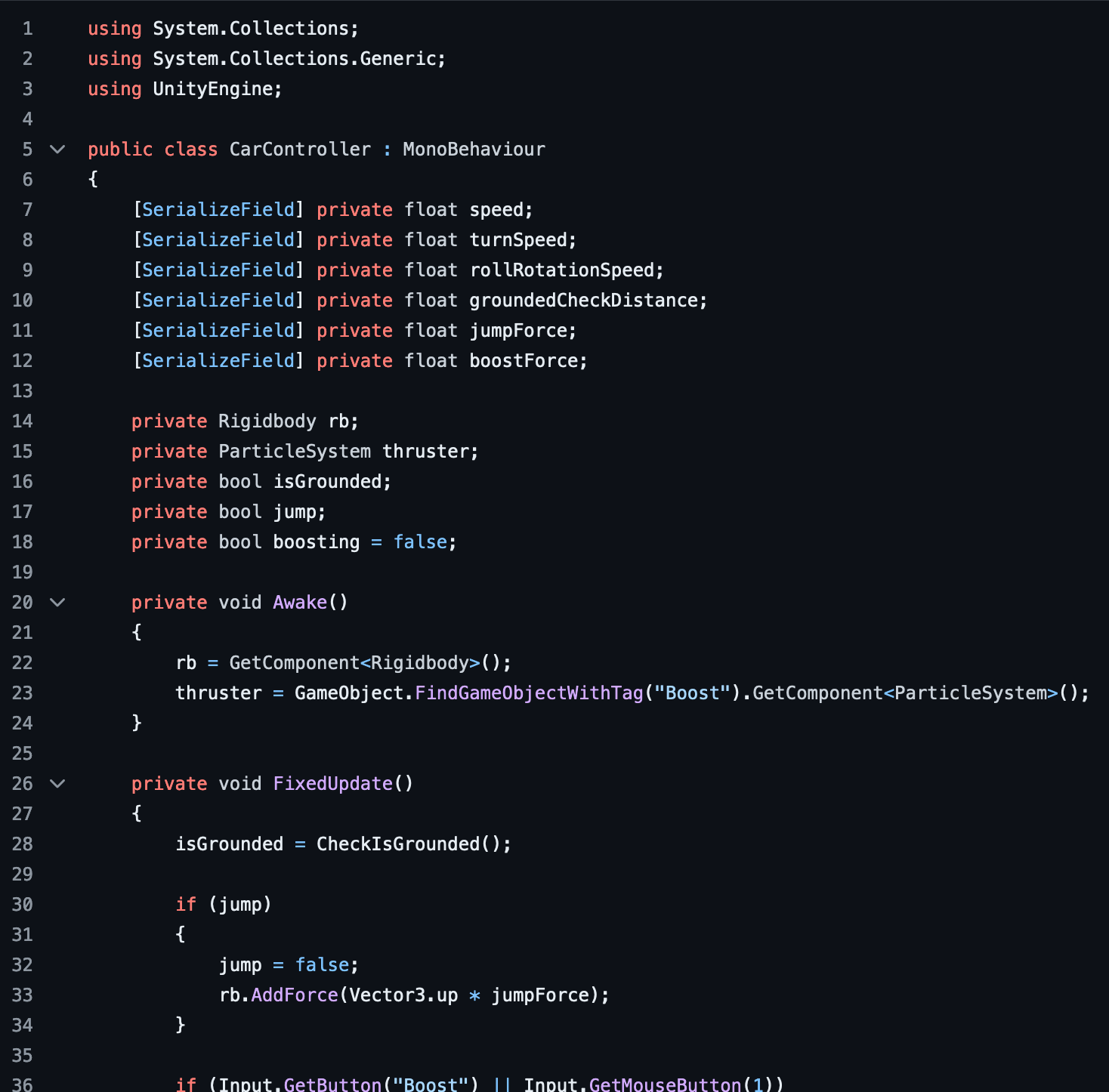Click 'FindGameObjectWithTag' method call
Screen dimensions: 1109x1092
tap(529, 693)
